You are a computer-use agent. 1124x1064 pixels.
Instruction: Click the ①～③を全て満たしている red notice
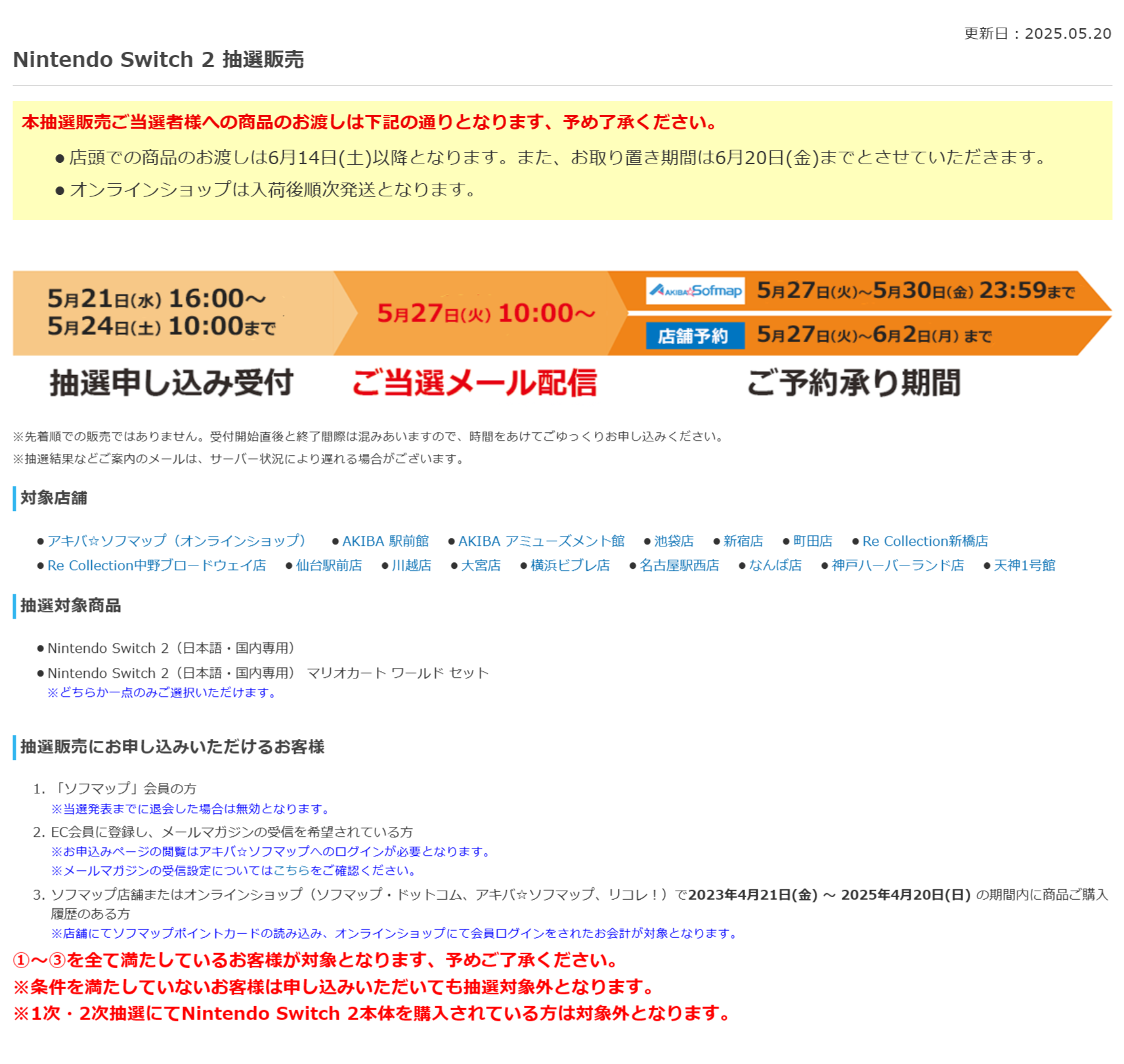316,960
